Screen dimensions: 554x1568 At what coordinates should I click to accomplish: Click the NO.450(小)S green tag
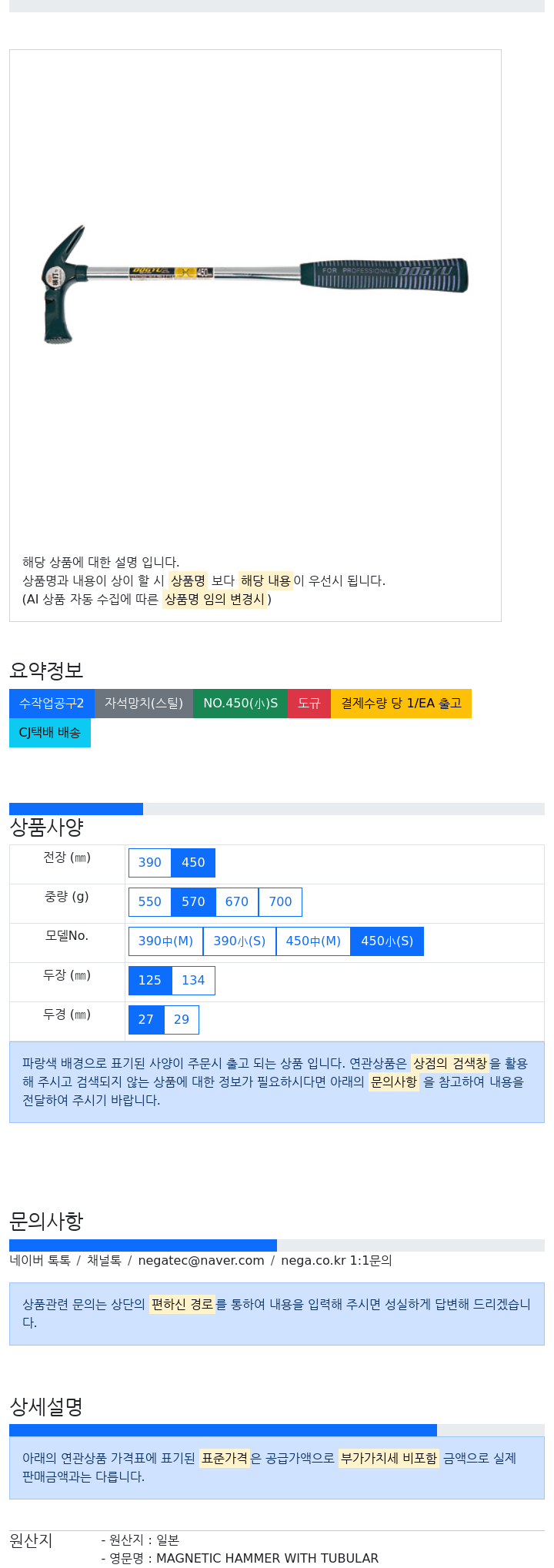pyautogui.click(x=240, y=704)
